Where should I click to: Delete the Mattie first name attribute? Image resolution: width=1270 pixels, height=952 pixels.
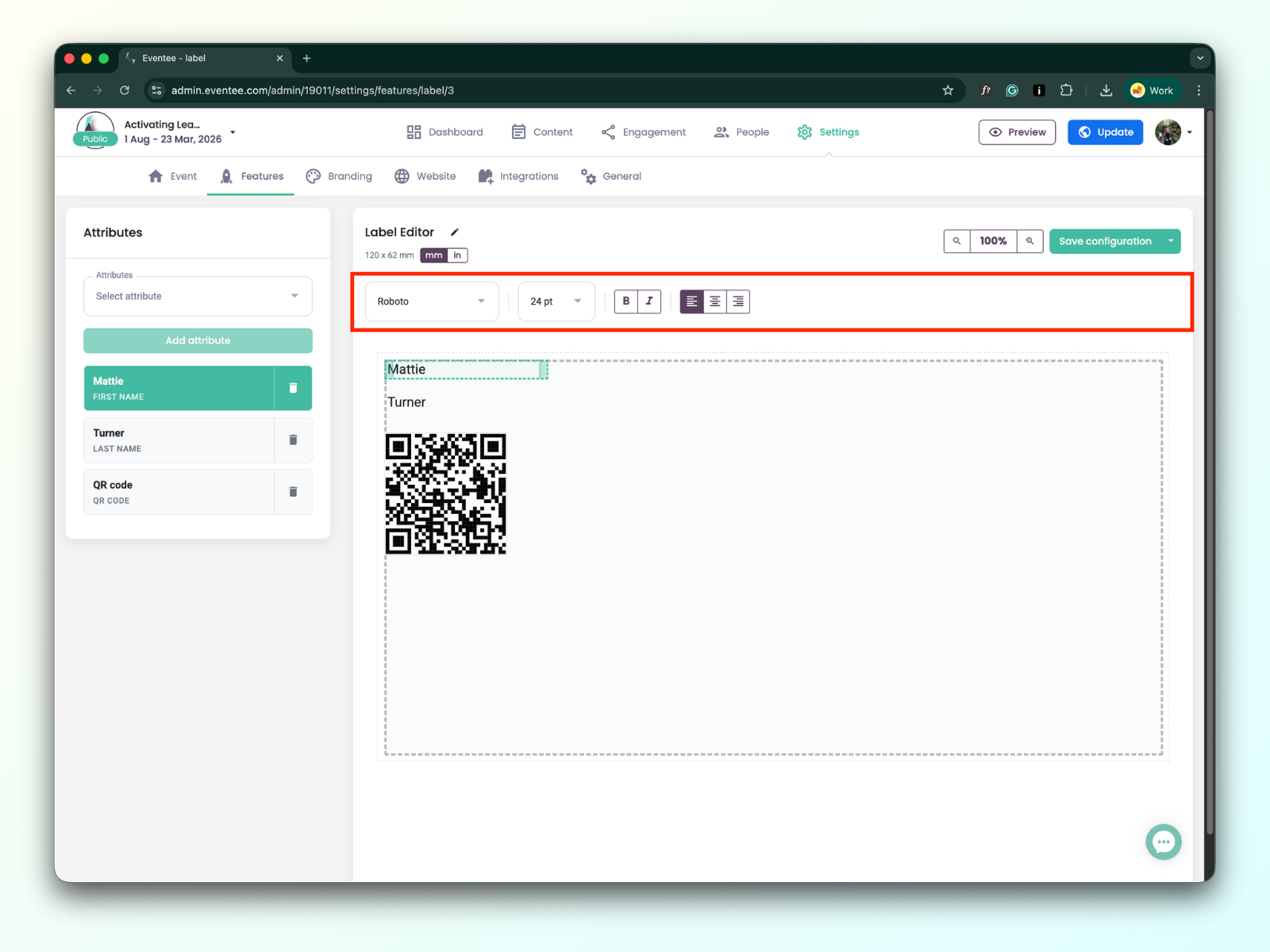click(293, 388)
